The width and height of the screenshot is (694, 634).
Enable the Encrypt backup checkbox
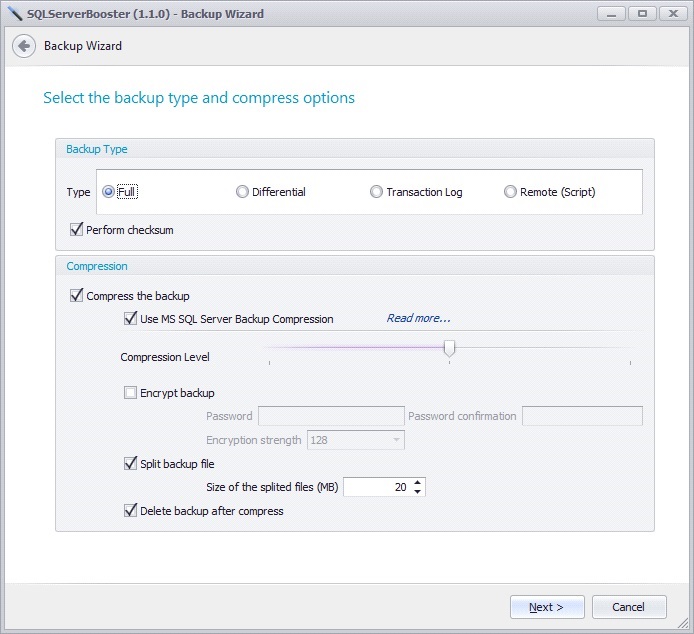click(x=131, y=393)
